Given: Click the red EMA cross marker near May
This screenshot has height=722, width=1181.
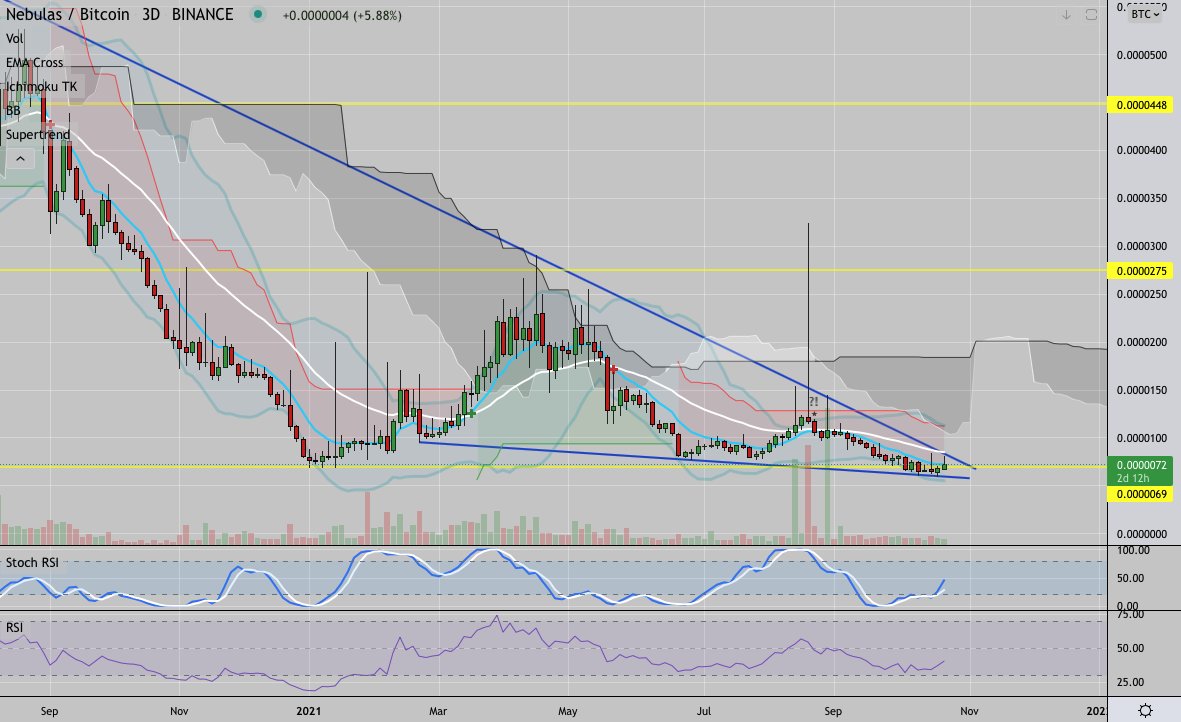Looking at the screenshot, I should coord(615,369).
